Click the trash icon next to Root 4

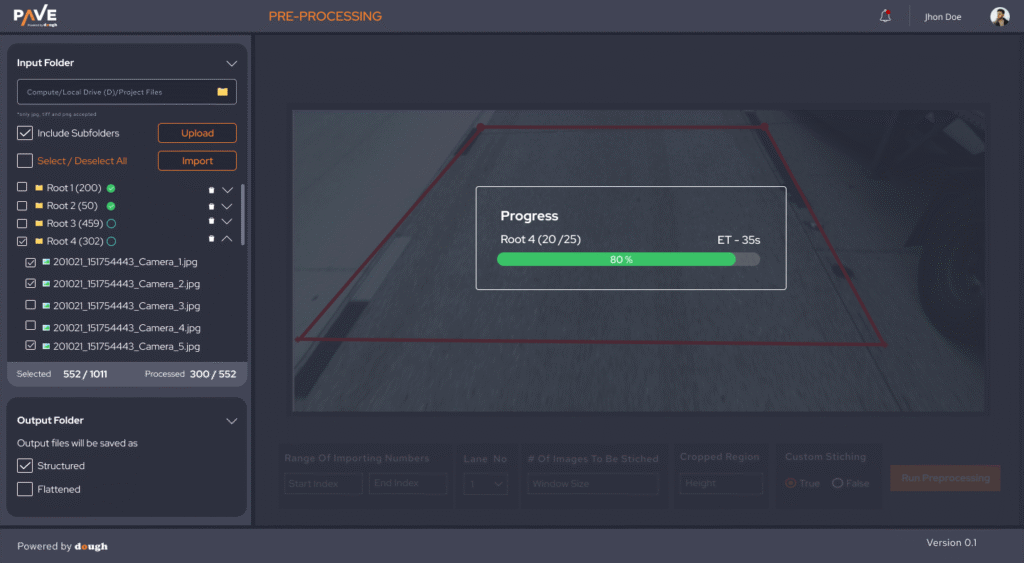tap(211, 240)
